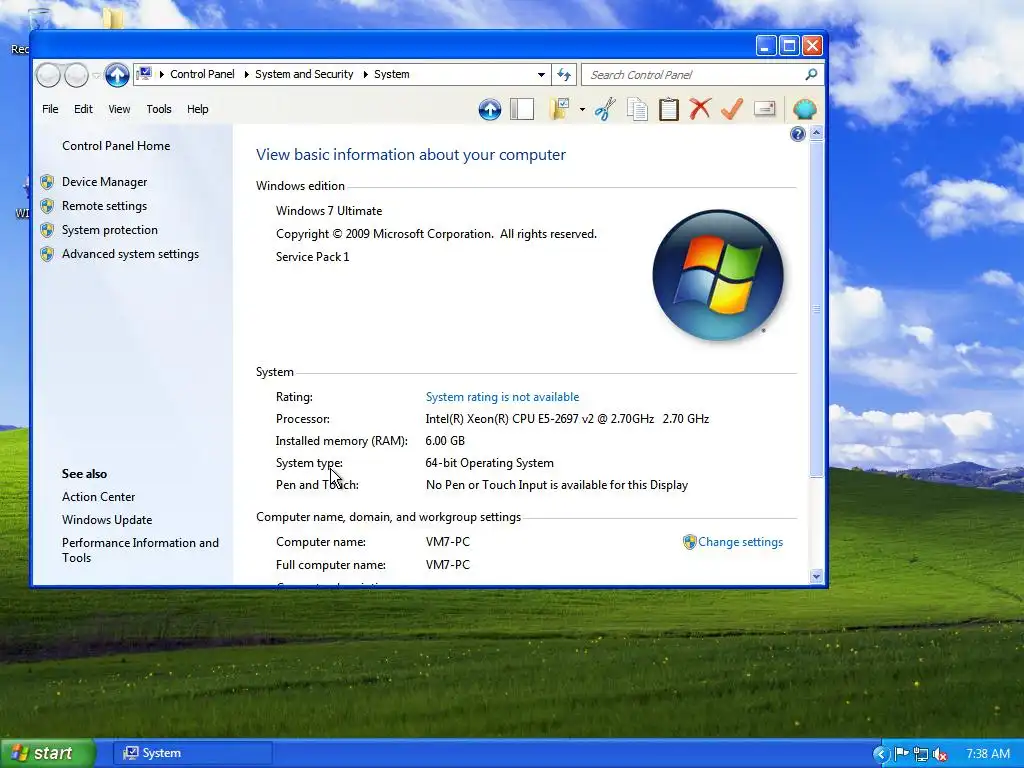Open the blue Help question mark
1024x768 pixels.
(x=797, y=135)
